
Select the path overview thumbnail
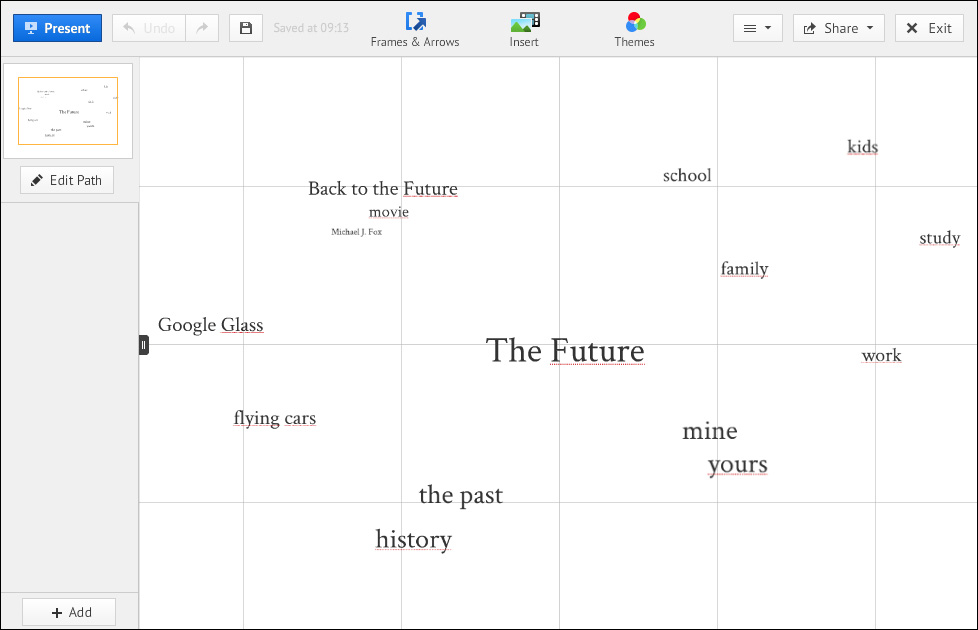68,111
